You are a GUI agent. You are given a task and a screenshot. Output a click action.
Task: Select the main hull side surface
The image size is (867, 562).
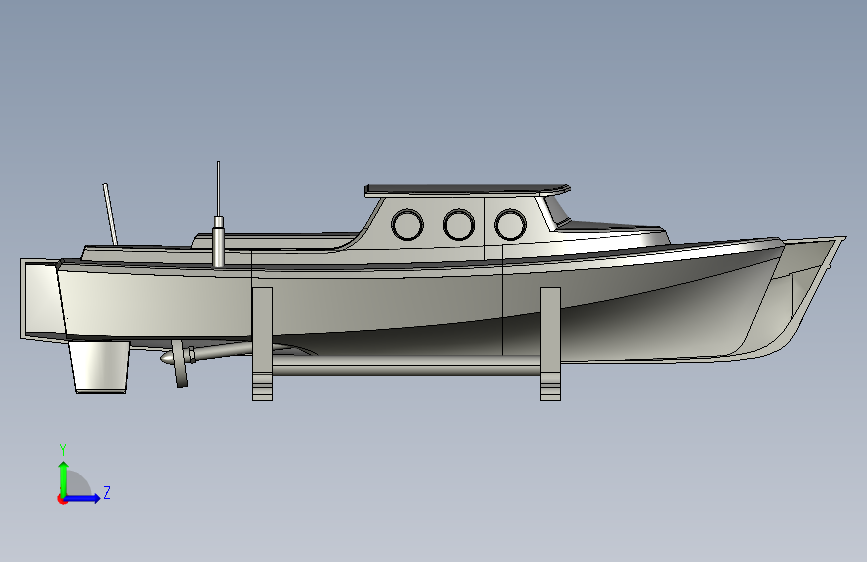click(387, 301)
